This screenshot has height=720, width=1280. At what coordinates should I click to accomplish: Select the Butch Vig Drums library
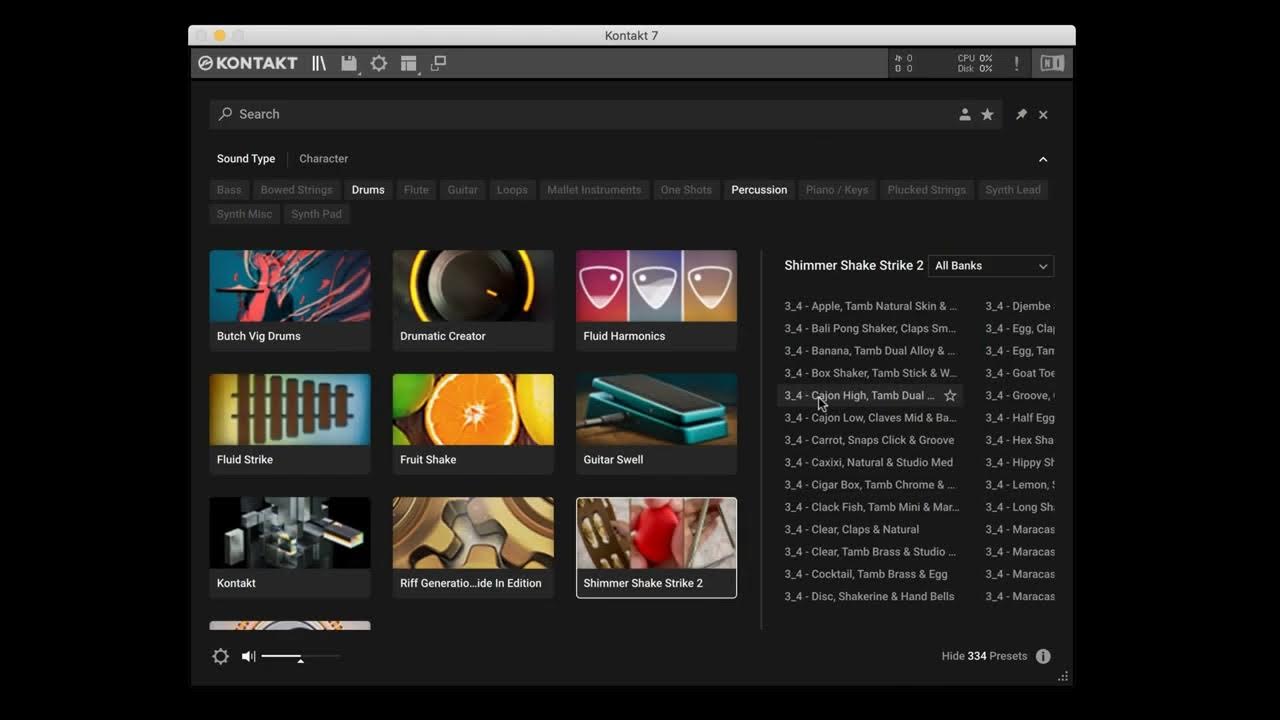pyautogui.click(x=290, y=300)
